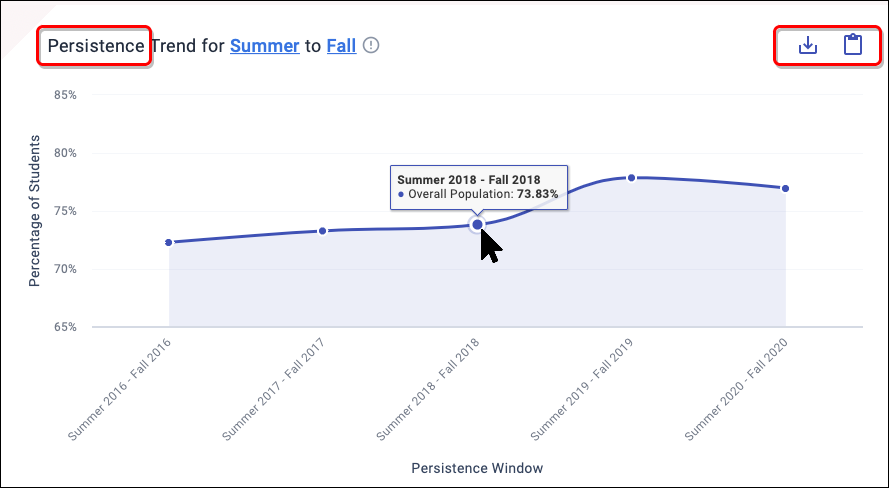The height and width of the screenshot is (488, 889).
Task: Select the Summer 2020 - Fall 2020 data point
Action: (x=786, y=188)
